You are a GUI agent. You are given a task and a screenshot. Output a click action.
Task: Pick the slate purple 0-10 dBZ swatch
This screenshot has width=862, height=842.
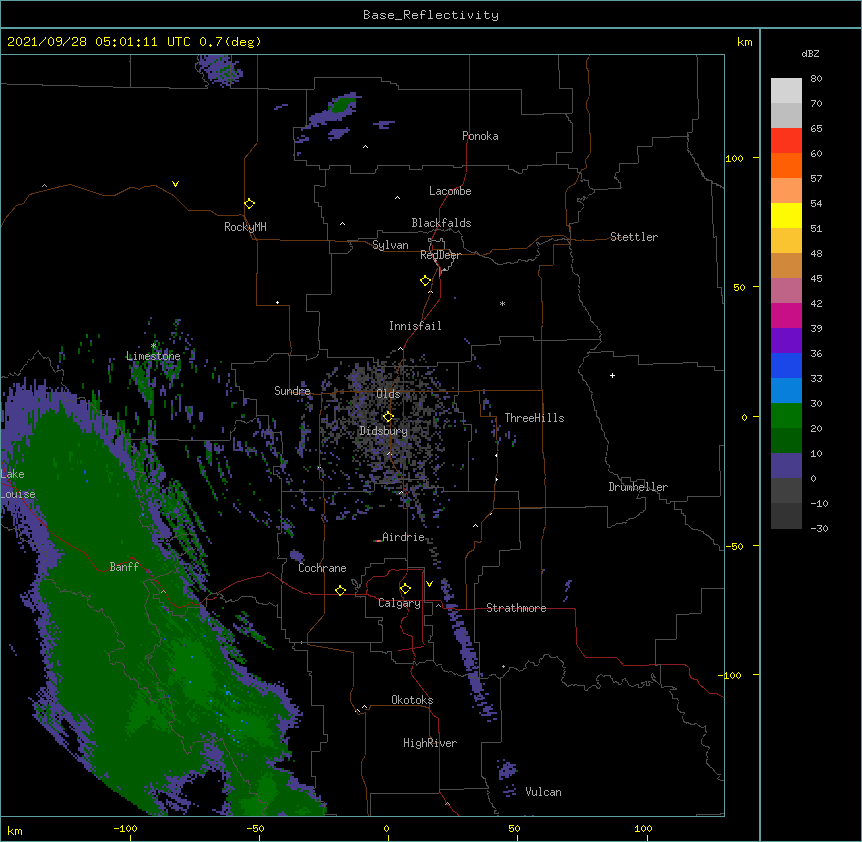[x=786, y=466]
